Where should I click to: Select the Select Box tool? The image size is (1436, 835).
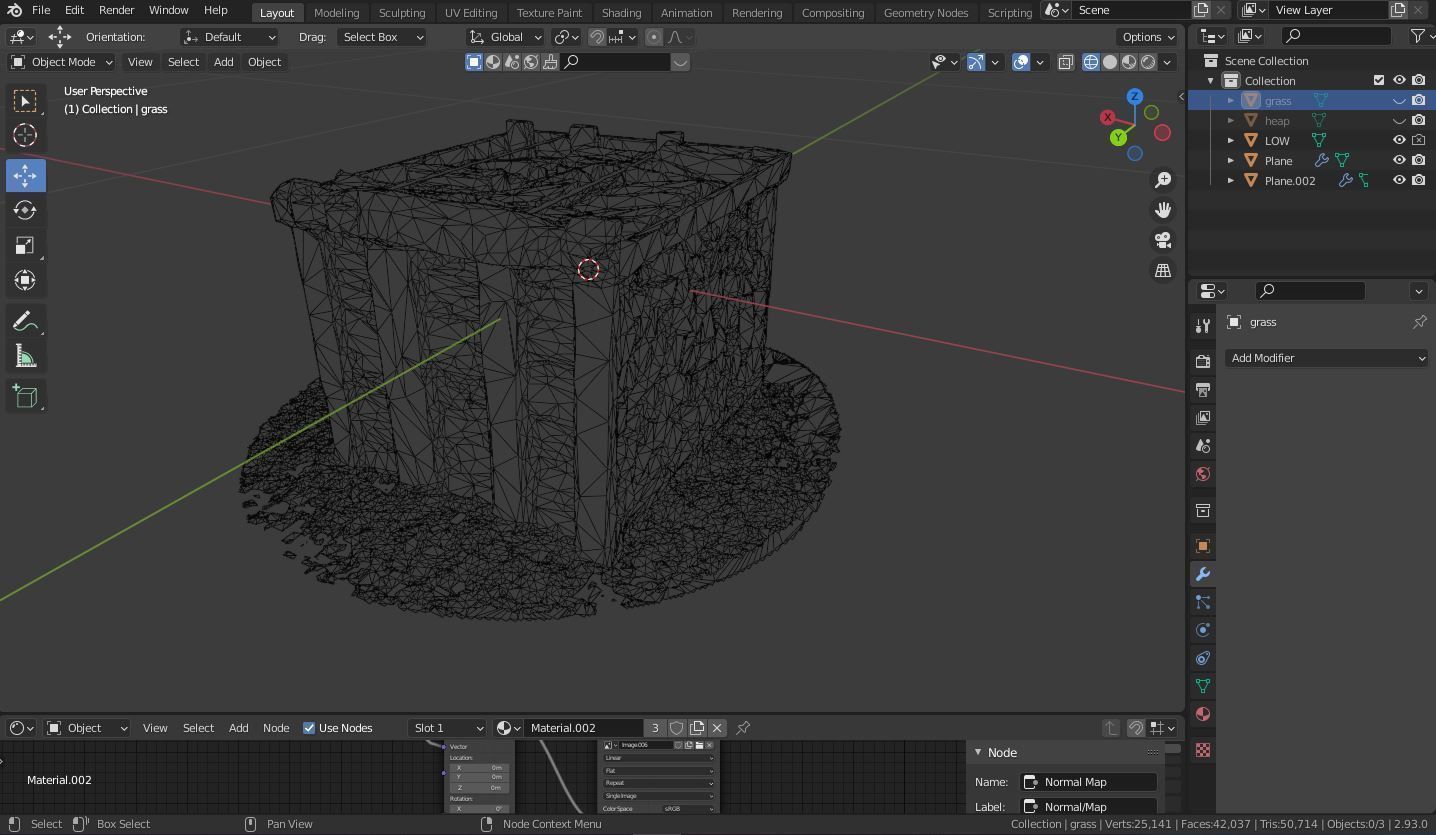(25, 100)
